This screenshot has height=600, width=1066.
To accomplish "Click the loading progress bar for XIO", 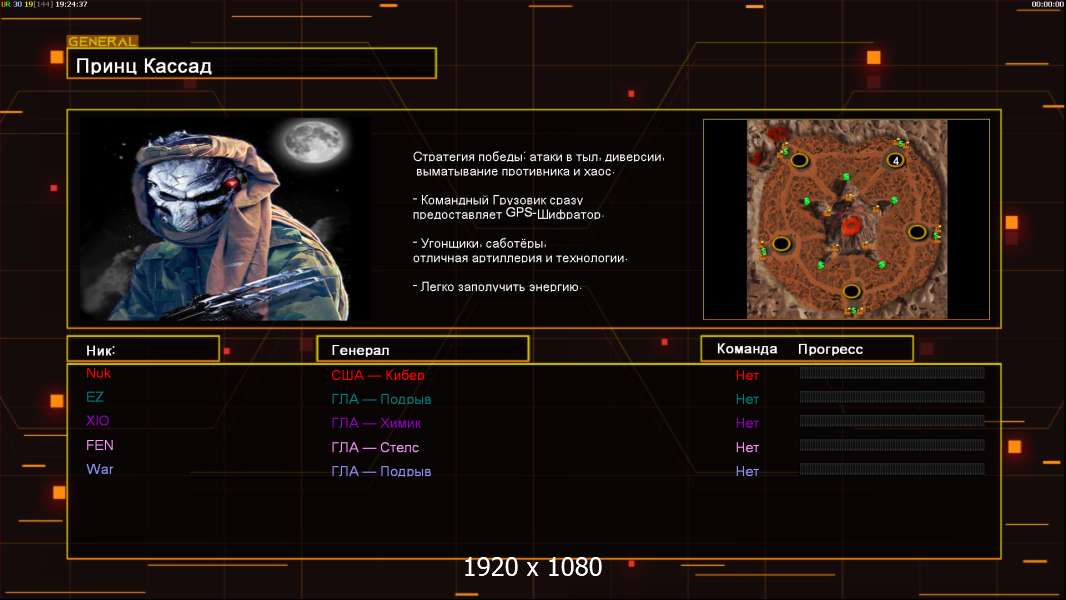I will pyautogui.click(x=892, y=421).
